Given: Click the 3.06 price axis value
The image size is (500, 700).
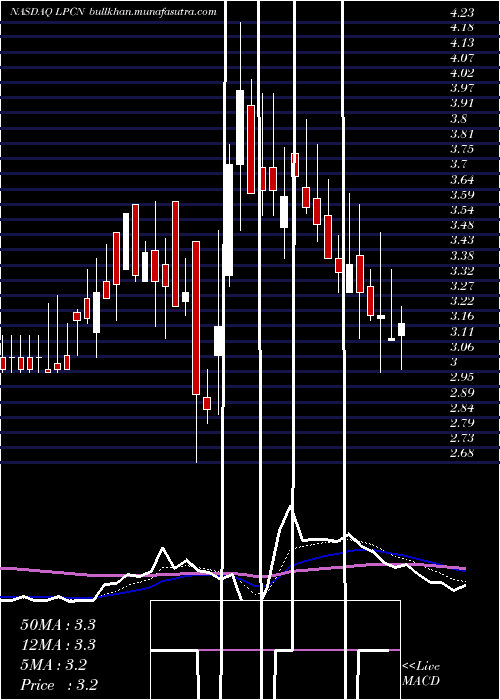Looking at the screenshot, I should [462, 347].
